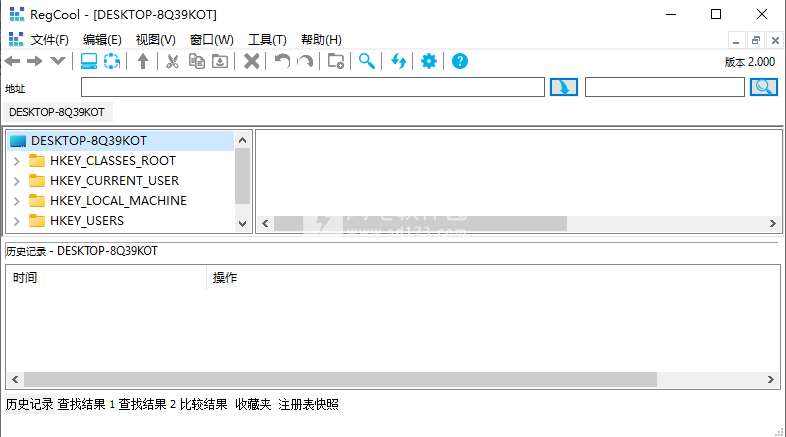Switch to the 注册表快照 tab
Image resolution: width=786 pixels, height=437 pixels.
coord(308,404)
